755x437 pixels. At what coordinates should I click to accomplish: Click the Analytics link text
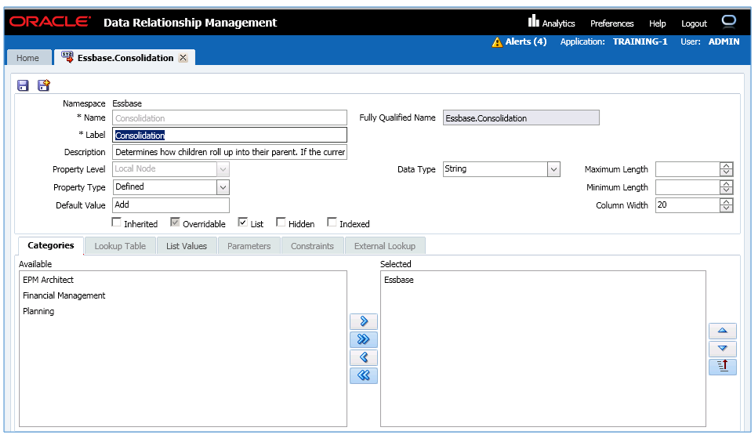(x=559, y=24)
